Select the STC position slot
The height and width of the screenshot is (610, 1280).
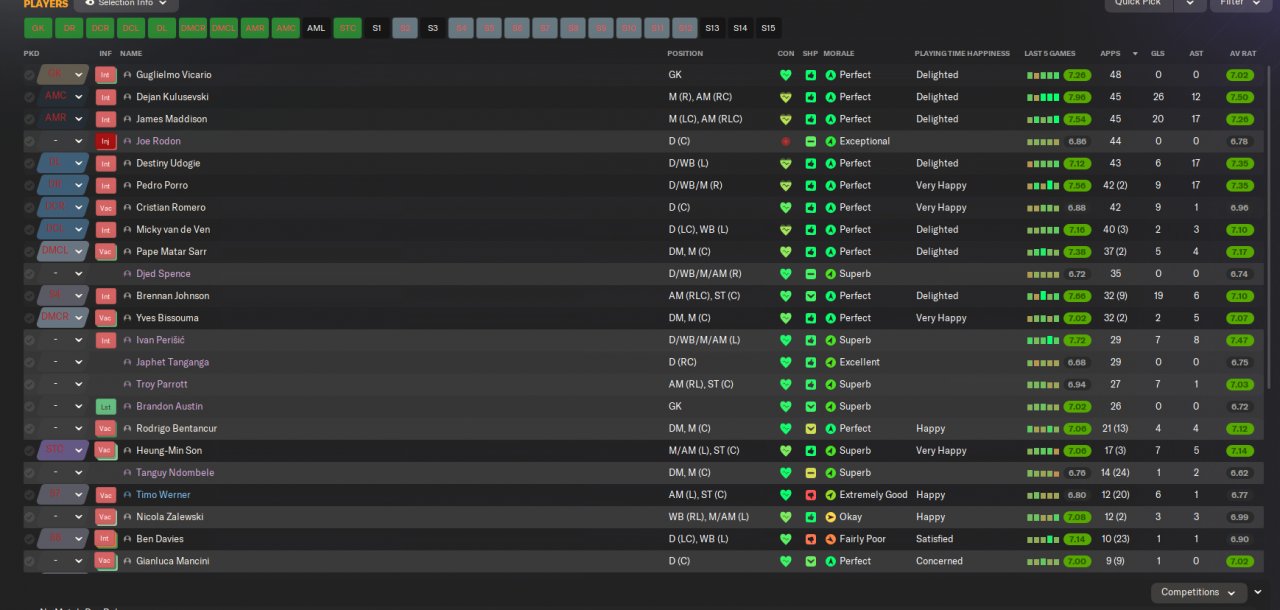pyautogui.click(x=347, y=28)
